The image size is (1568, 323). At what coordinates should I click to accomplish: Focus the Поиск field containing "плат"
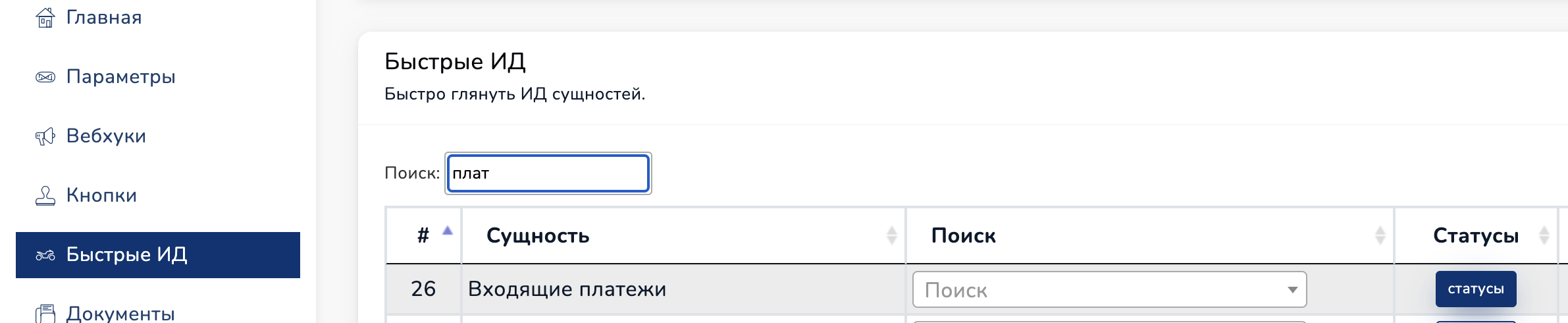(x=548, y=173)
